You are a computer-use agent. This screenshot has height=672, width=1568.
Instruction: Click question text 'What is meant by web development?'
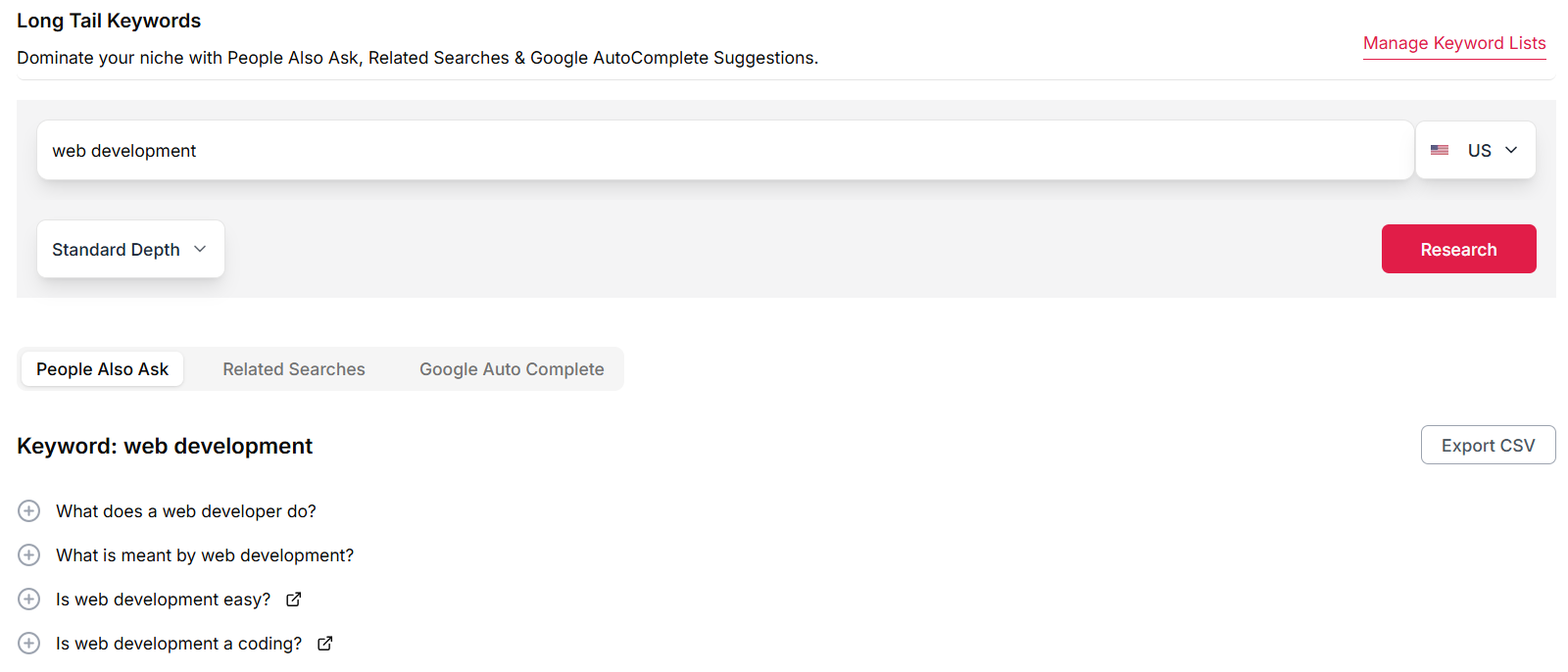click(x=205, y=555)
